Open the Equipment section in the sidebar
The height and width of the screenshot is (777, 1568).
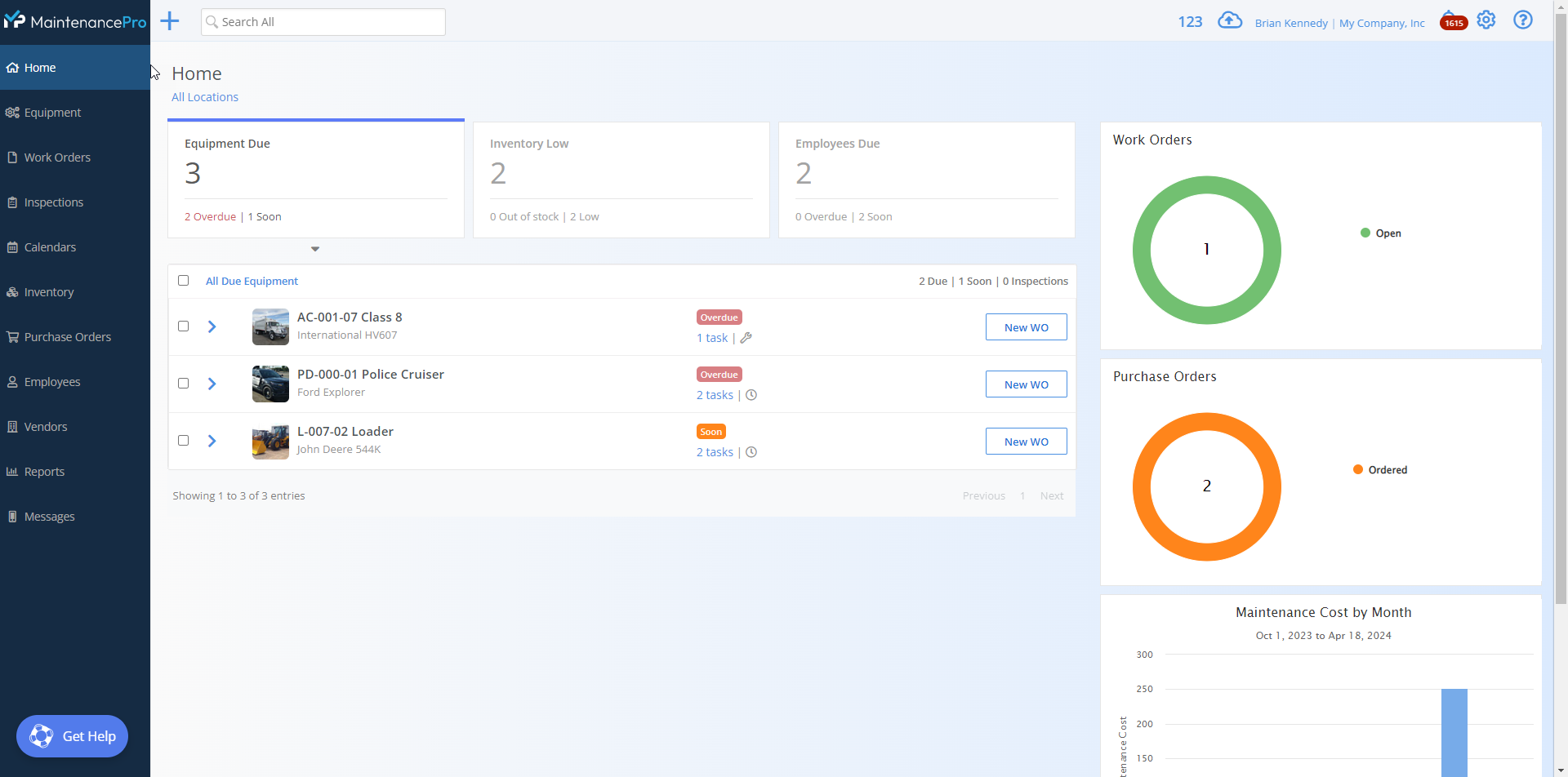pyautogui.click(x=52, y=112)
